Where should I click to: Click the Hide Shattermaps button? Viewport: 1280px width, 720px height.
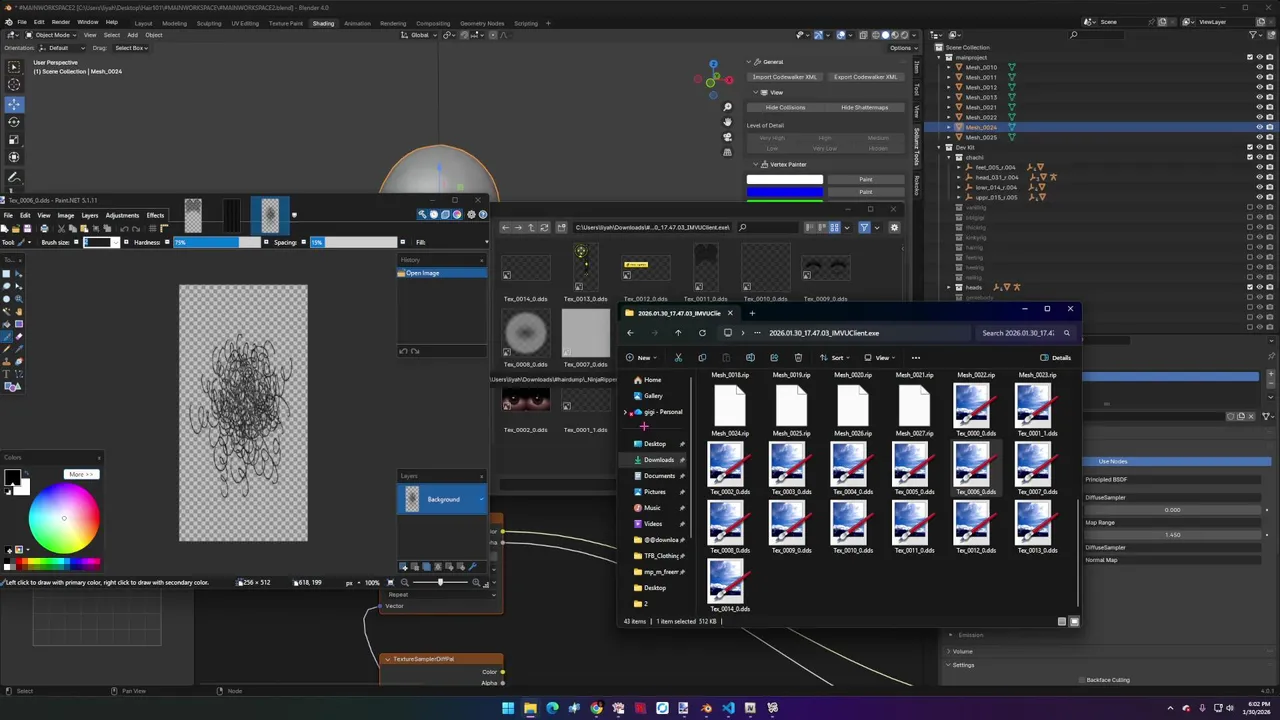865,108
